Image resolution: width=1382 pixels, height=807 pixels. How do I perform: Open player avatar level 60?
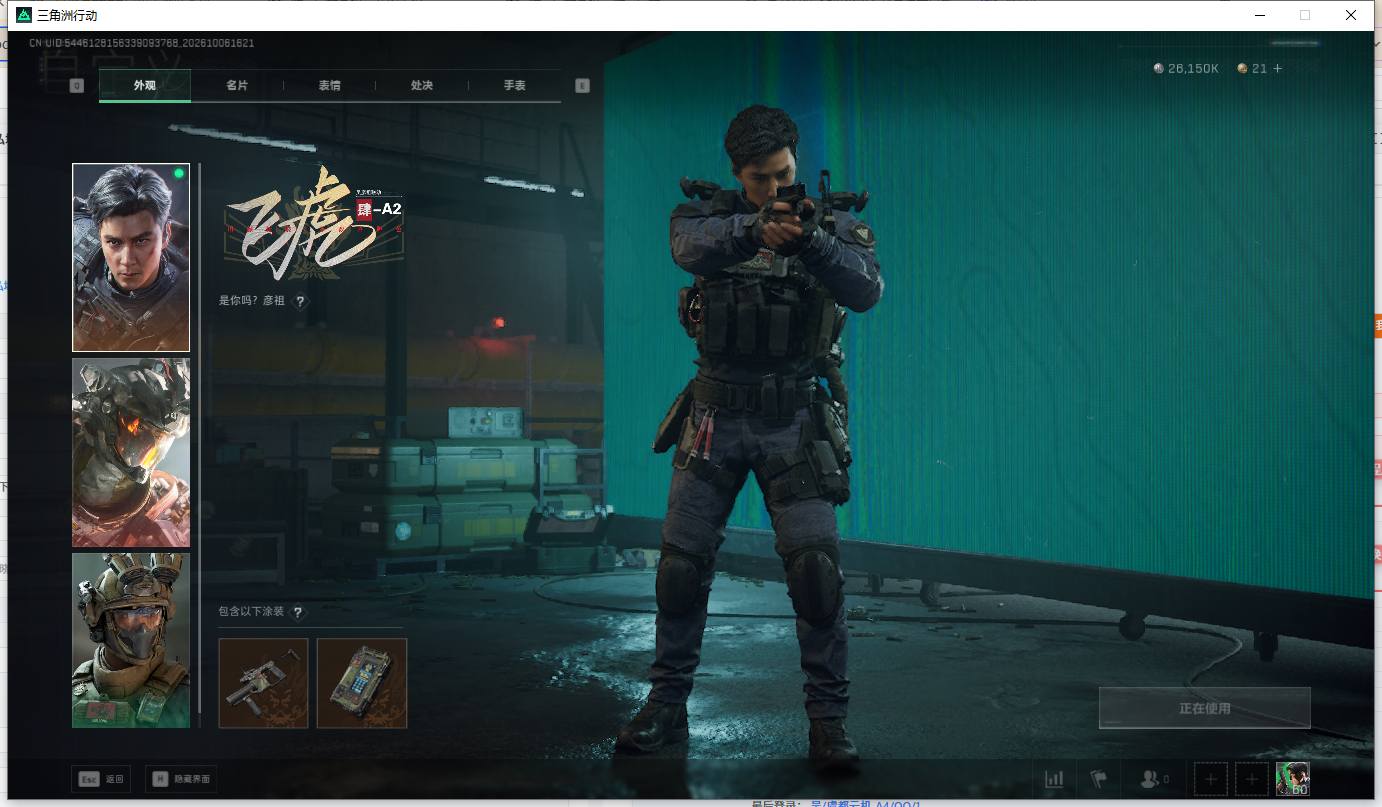1292,779
